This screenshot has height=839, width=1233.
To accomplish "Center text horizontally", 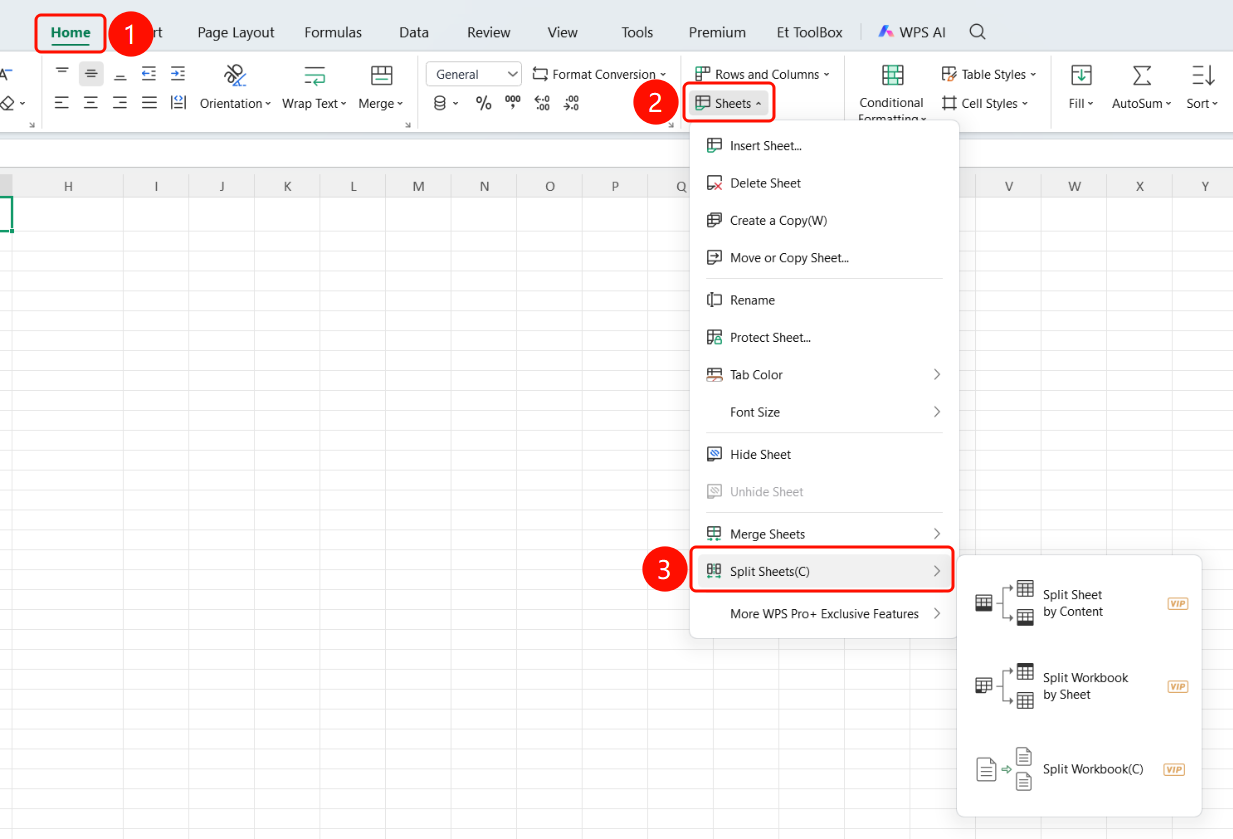I will pos(91,103).
